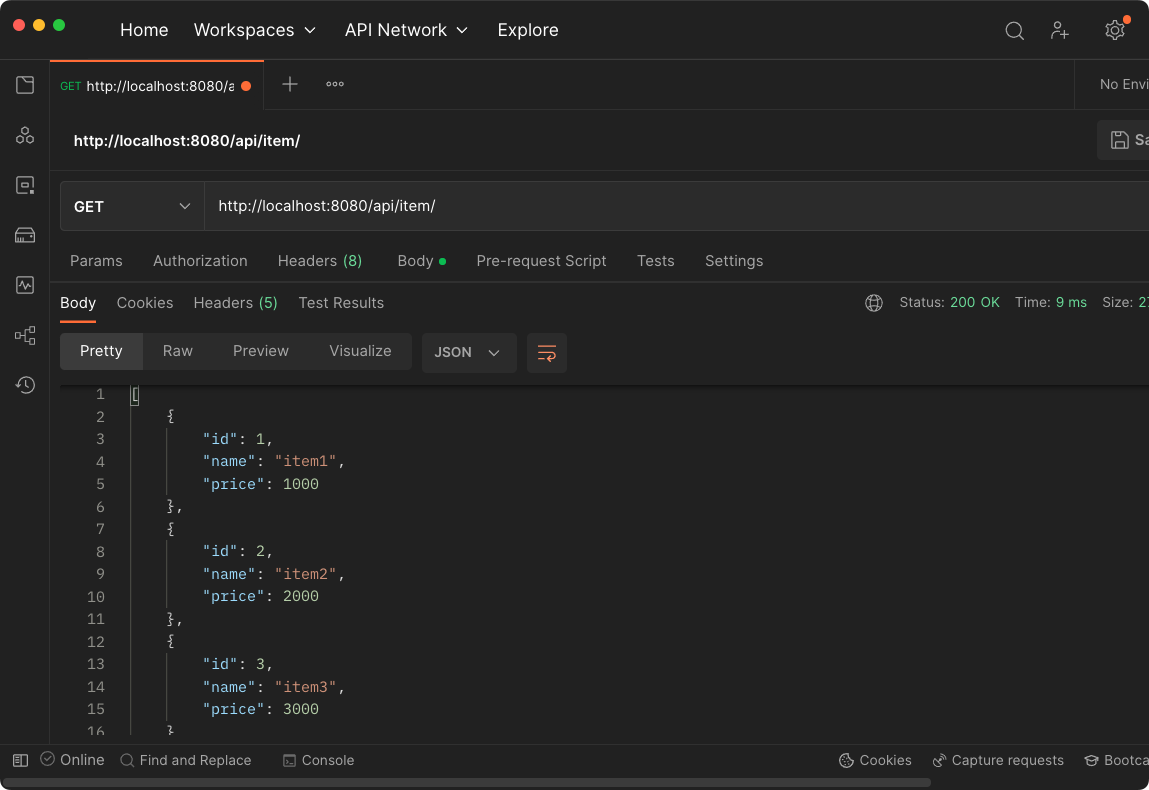Click the 200 OK status text

coord(975,303)
